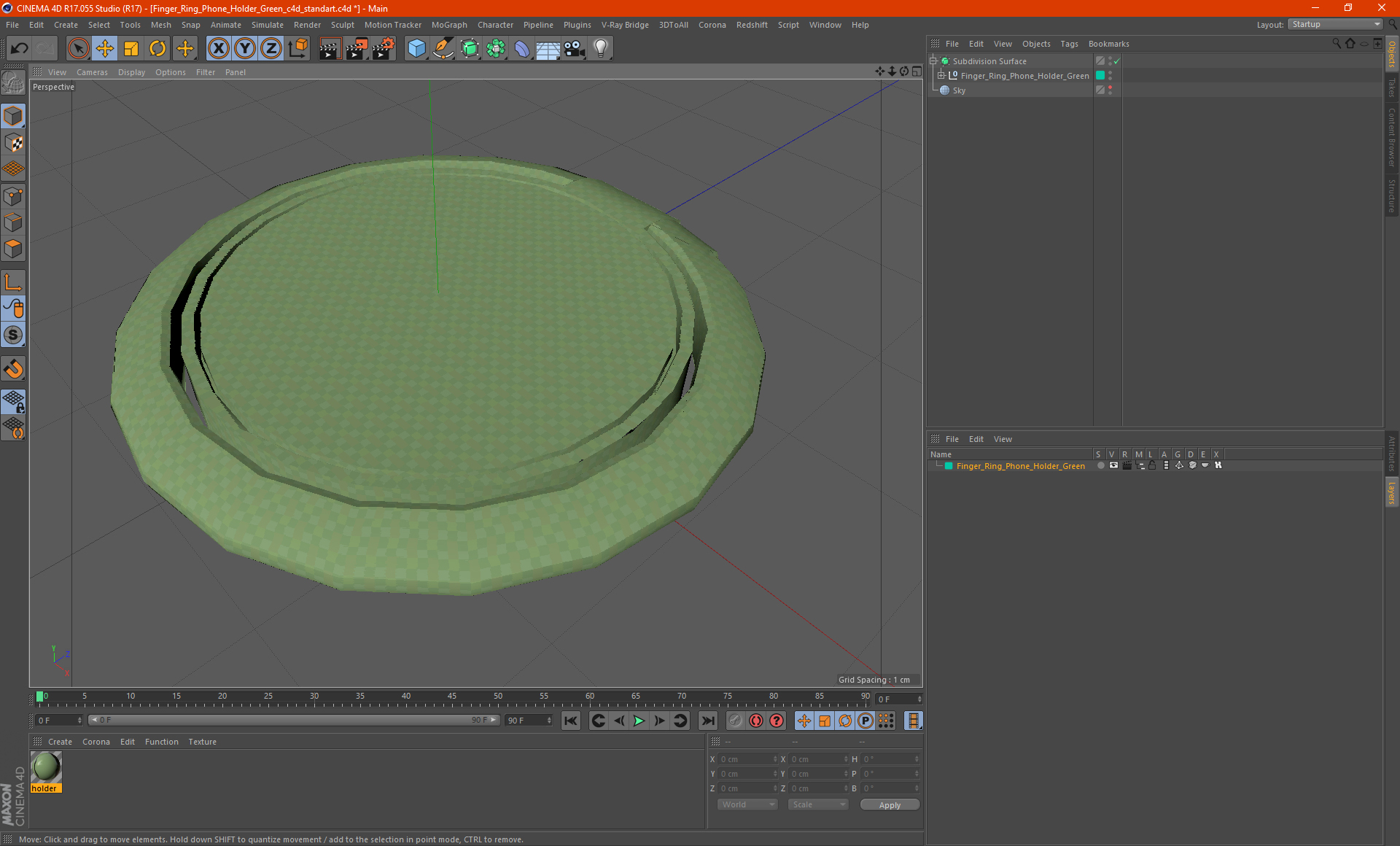Open material manager Texture menu
Screen dimensions: 1400x846
click(202, 742)
